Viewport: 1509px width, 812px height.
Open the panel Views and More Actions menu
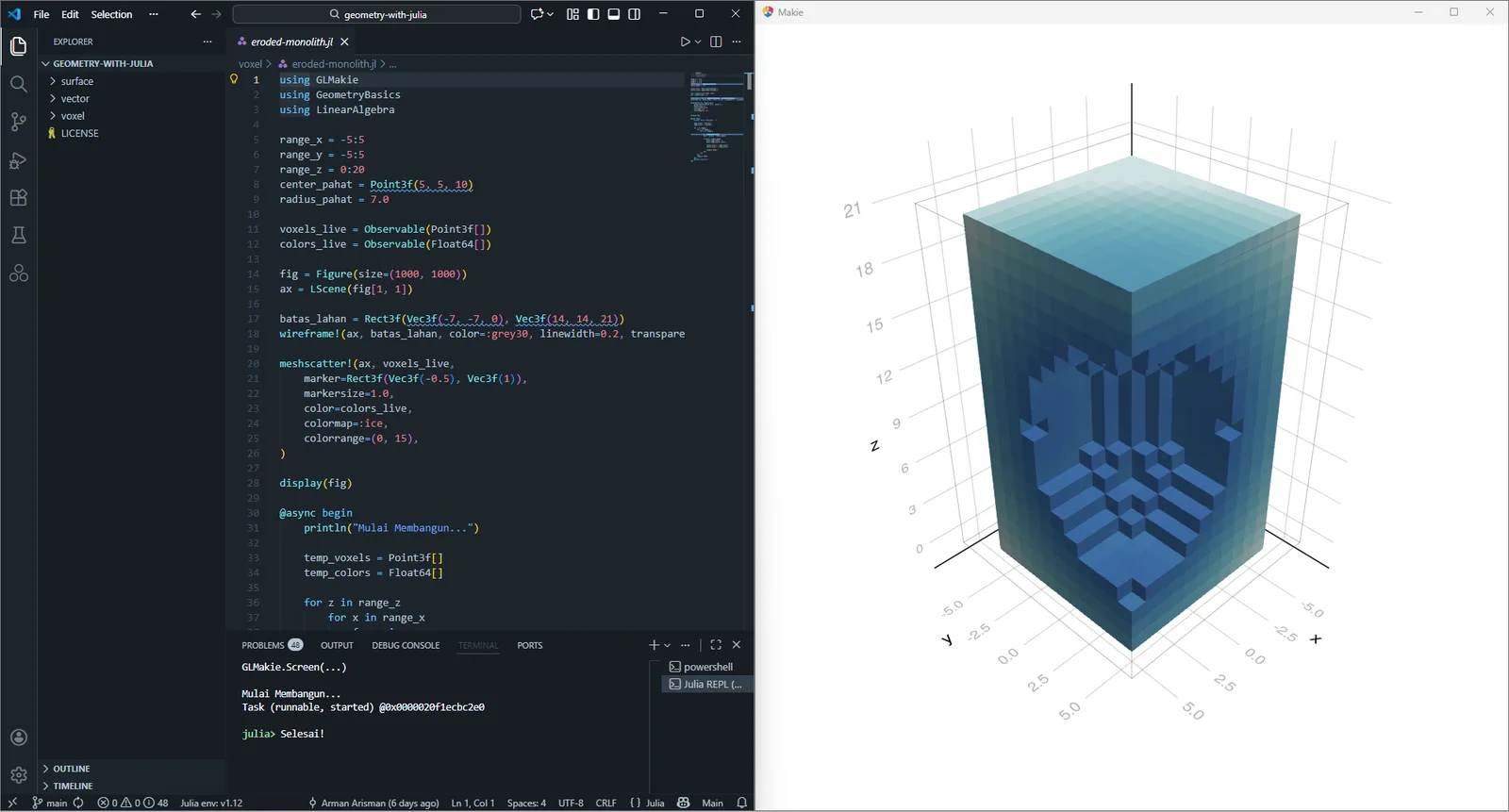click(686, 645)
